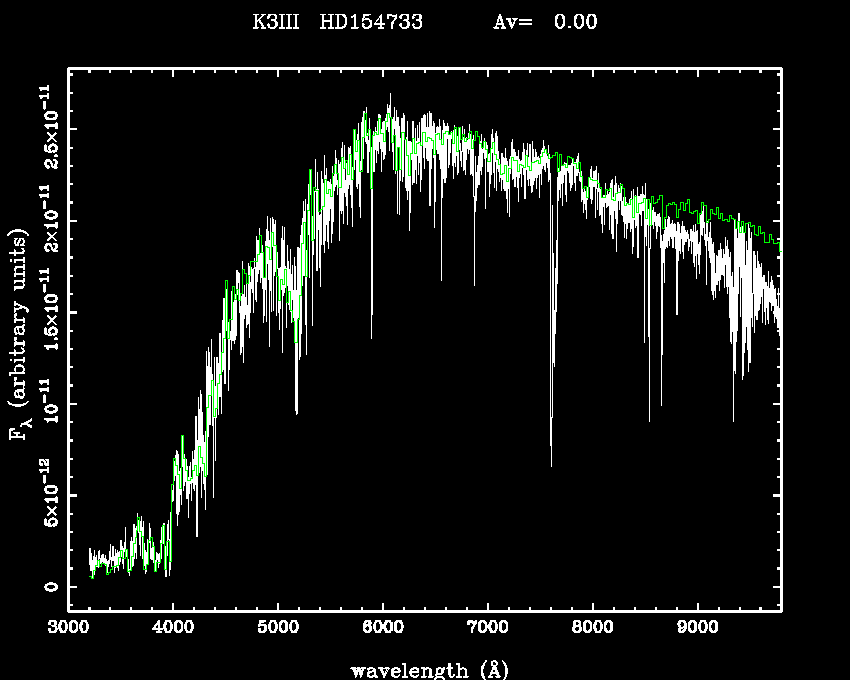Click the 2×10⁻¹¹ y-axis tick label
This screenshot has height=680, width=850.
click(x=48, y=219)
